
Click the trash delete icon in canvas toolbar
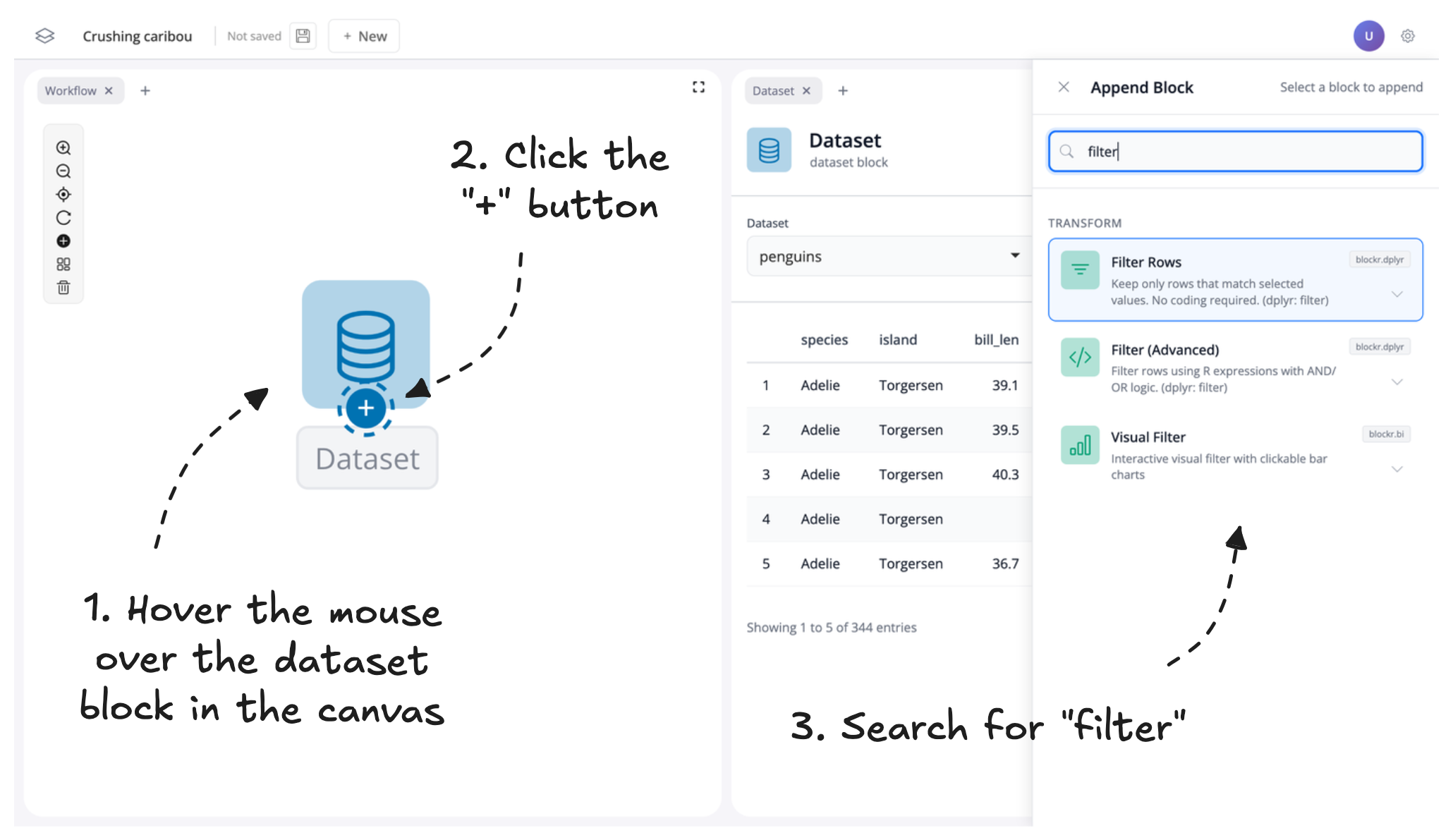(63, 288)
